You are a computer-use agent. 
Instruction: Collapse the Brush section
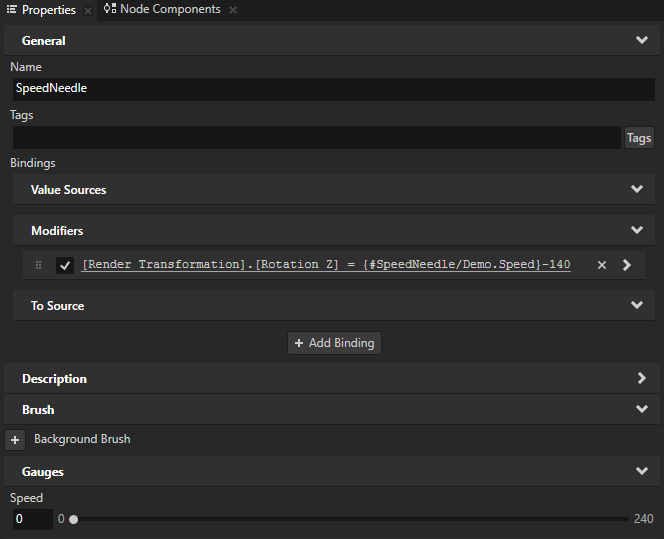click(642, 409)
